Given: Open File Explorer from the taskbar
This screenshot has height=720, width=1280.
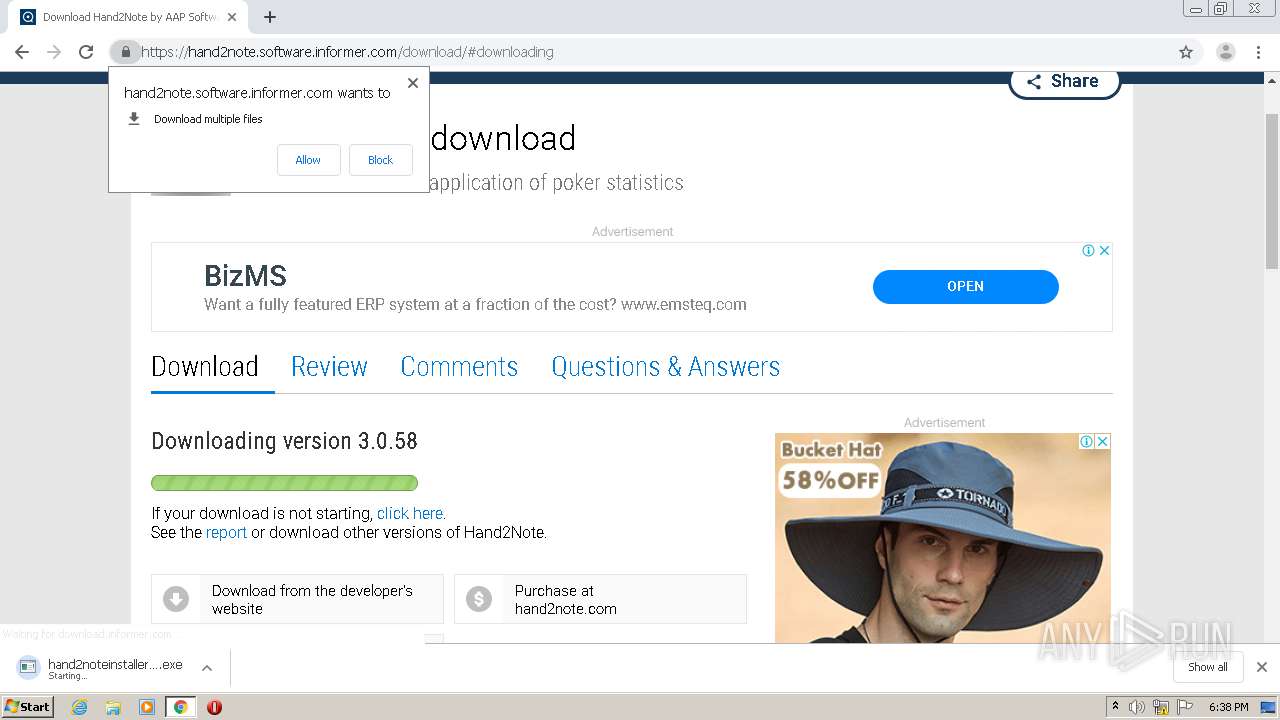Looking at the screenshot, I should pyautogui.click(x=113, y=707).
